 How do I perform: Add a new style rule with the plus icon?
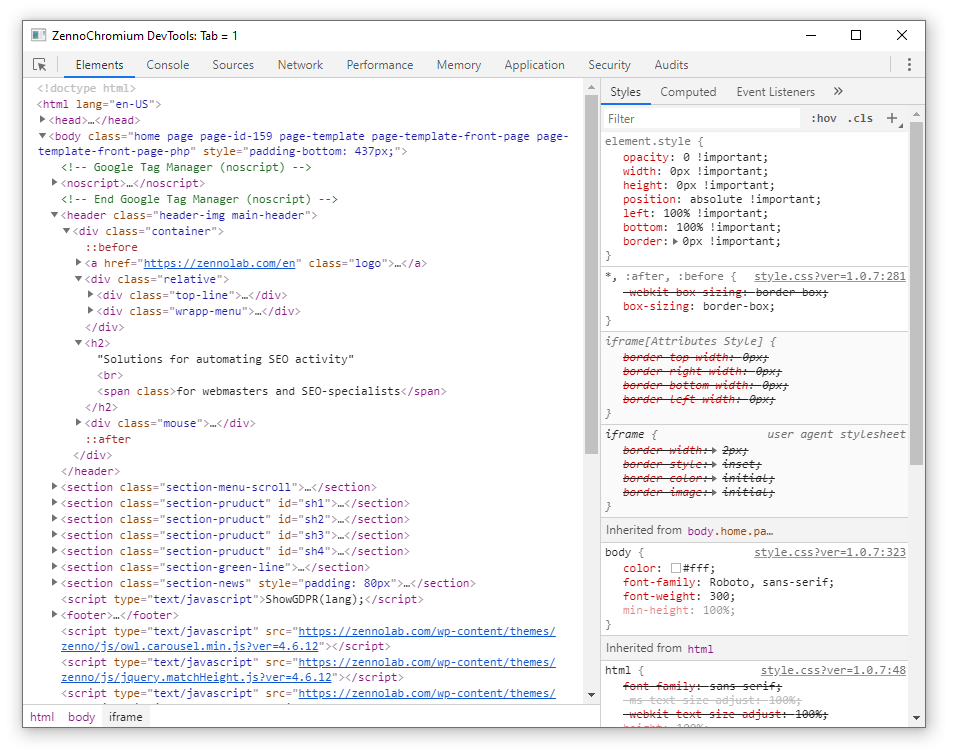pos(892,117)
